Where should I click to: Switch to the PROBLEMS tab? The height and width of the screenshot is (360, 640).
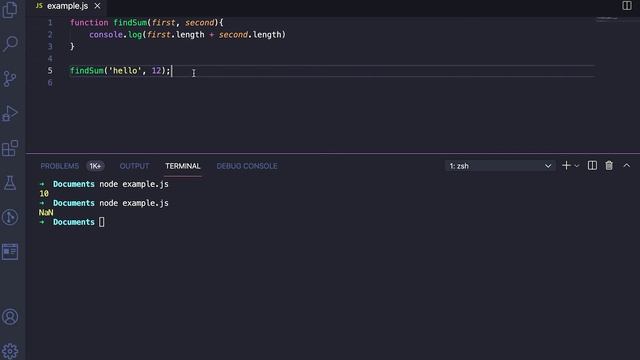60,166
